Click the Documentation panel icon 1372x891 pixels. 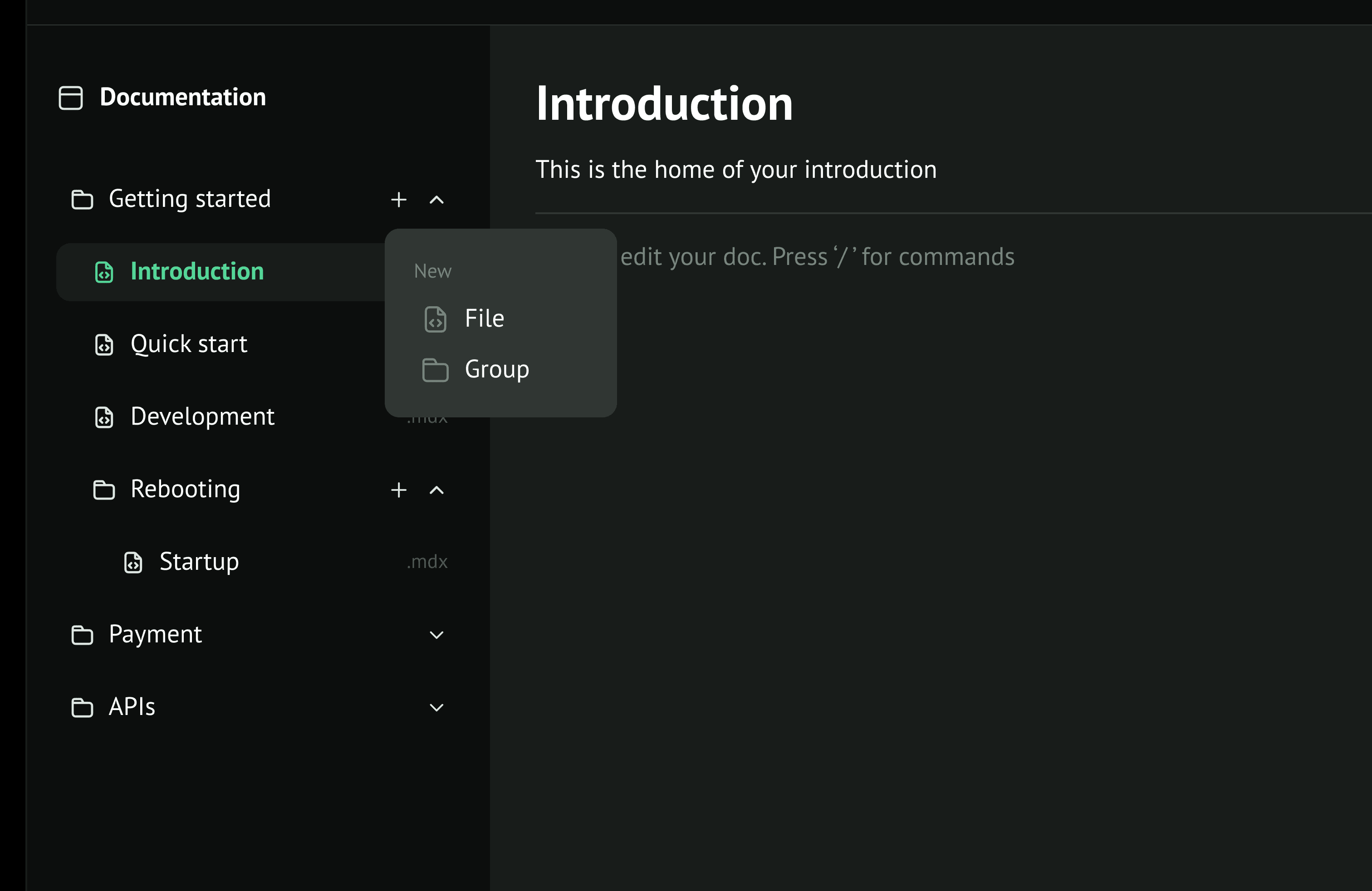coord(70,98)
